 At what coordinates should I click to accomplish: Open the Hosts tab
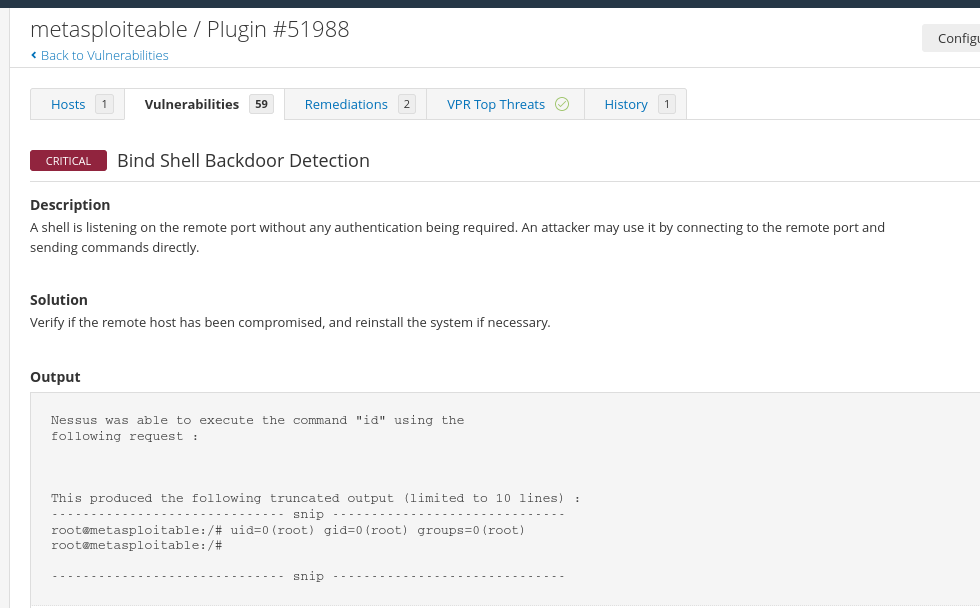[x=68, y=104]
